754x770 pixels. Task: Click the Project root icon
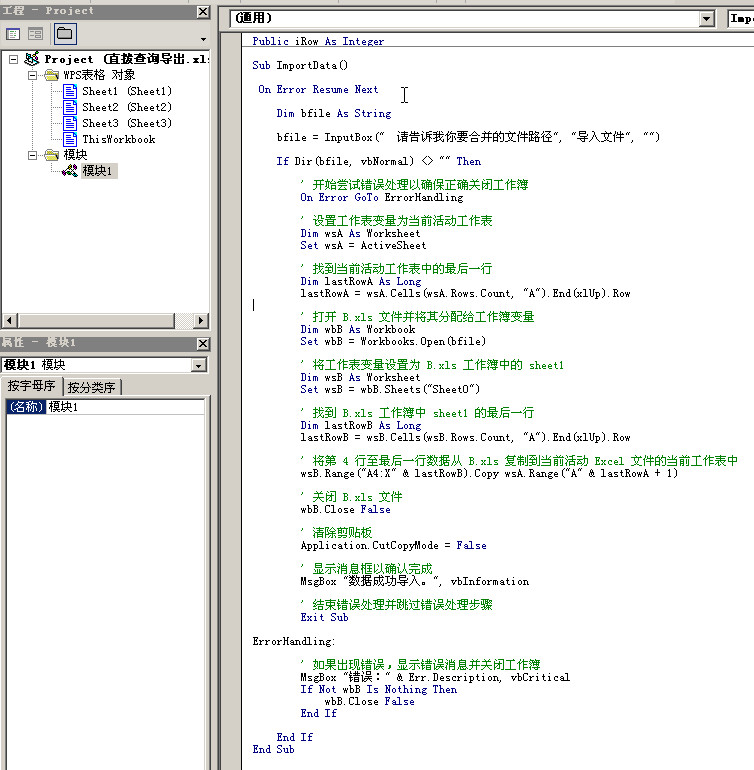(32, 59)
